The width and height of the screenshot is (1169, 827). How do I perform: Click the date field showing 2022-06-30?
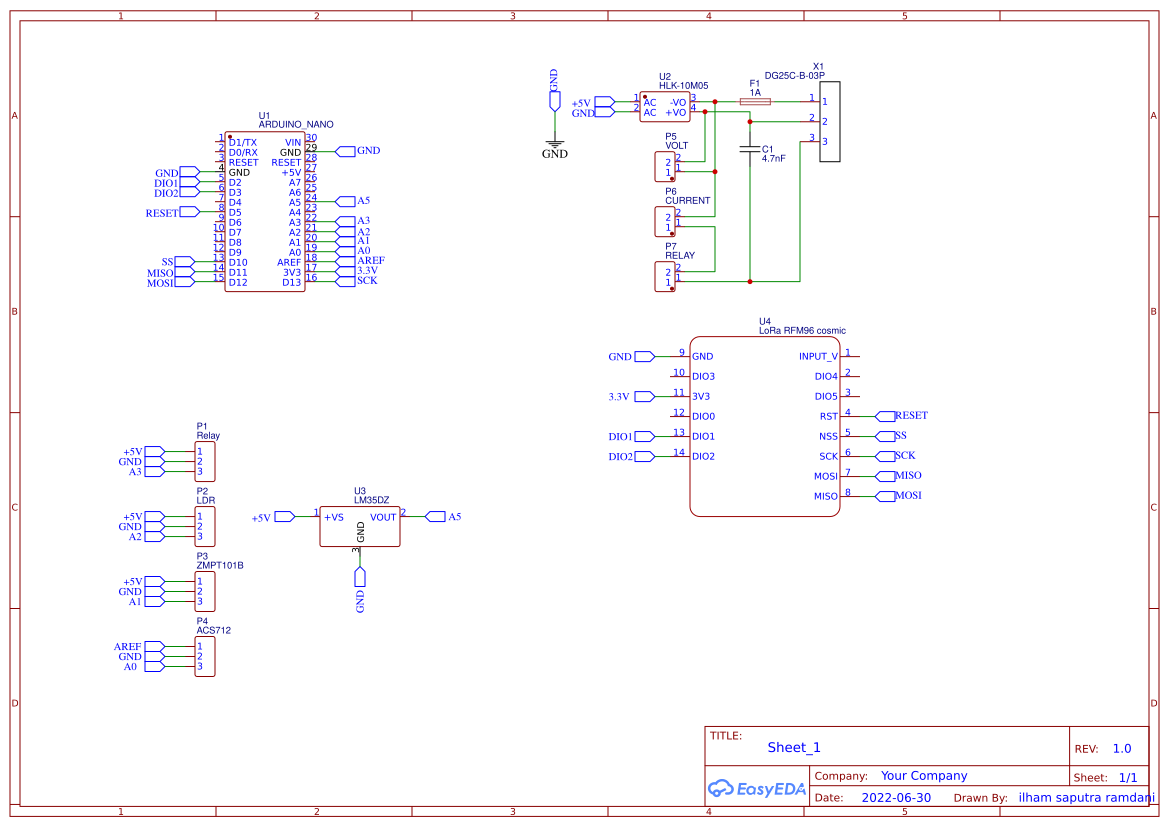click(x=897, y=797)
